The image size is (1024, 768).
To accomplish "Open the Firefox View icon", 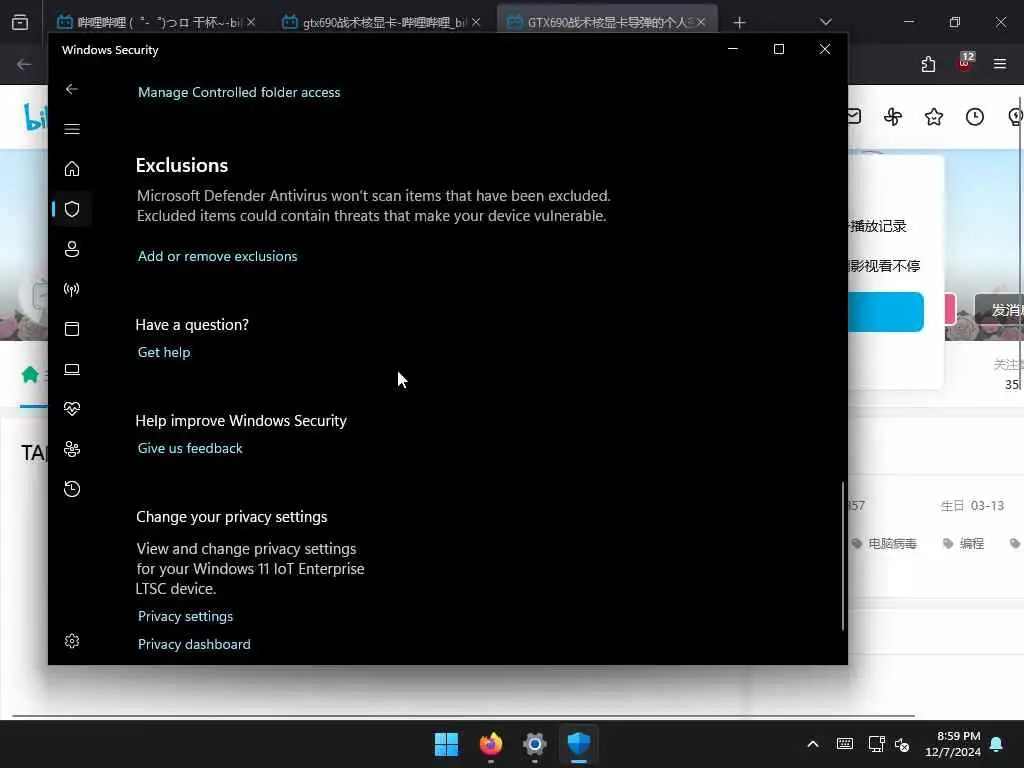I will pos(20,23).
